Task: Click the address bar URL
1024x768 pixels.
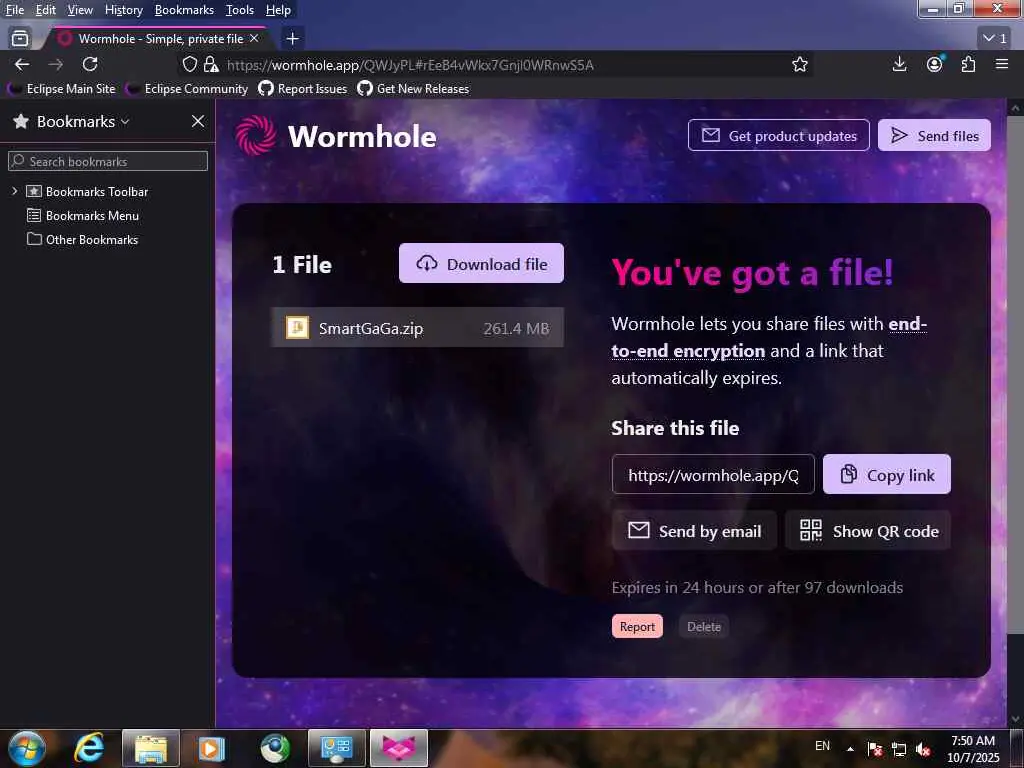Action: pyautogui.click(x=410, y=65)
